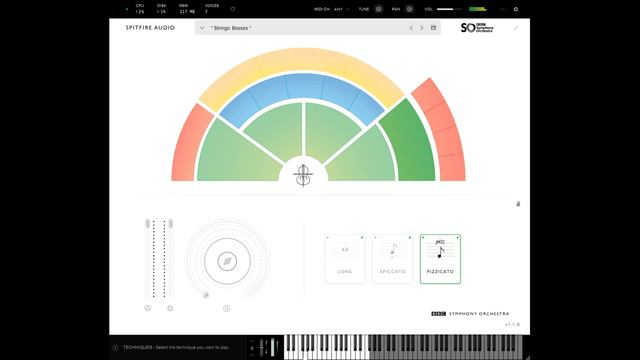The height and width of the screenshot is (360, 640).
Task: Click the SPITFIRE AUDIO logo
Action: coord(150,28)
